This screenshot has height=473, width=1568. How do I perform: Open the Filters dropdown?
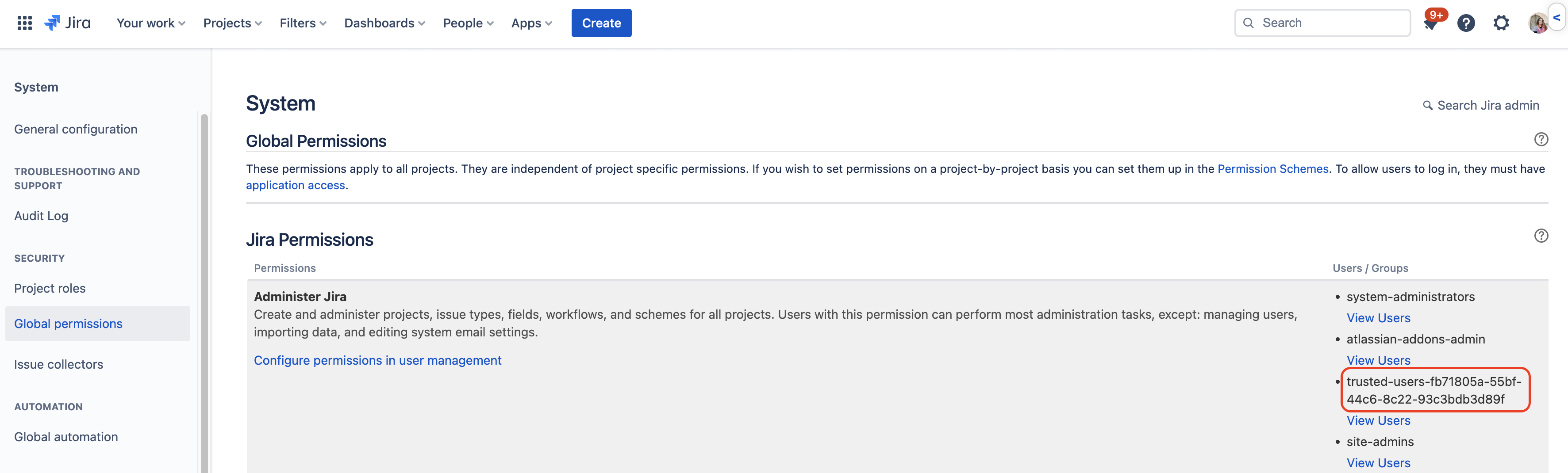coord(303,23)
